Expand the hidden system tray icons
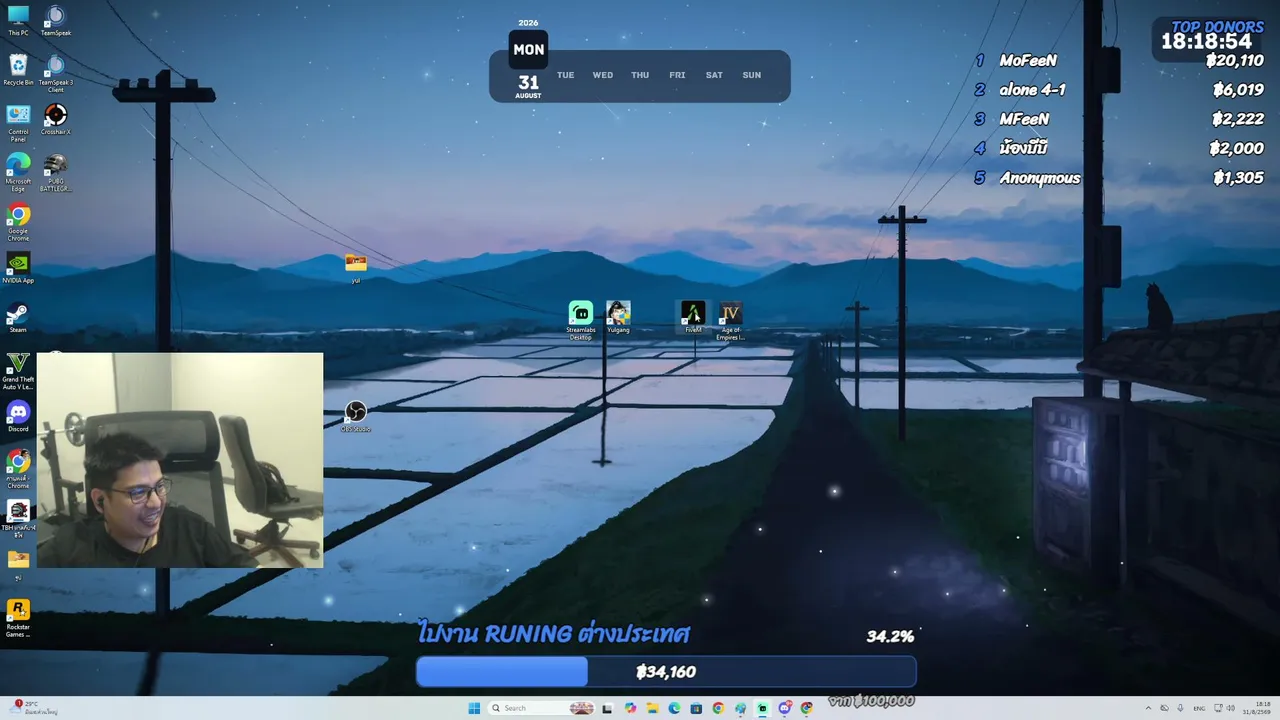The height and width of the screenshot is (720, 1280). click(1148, 708)
